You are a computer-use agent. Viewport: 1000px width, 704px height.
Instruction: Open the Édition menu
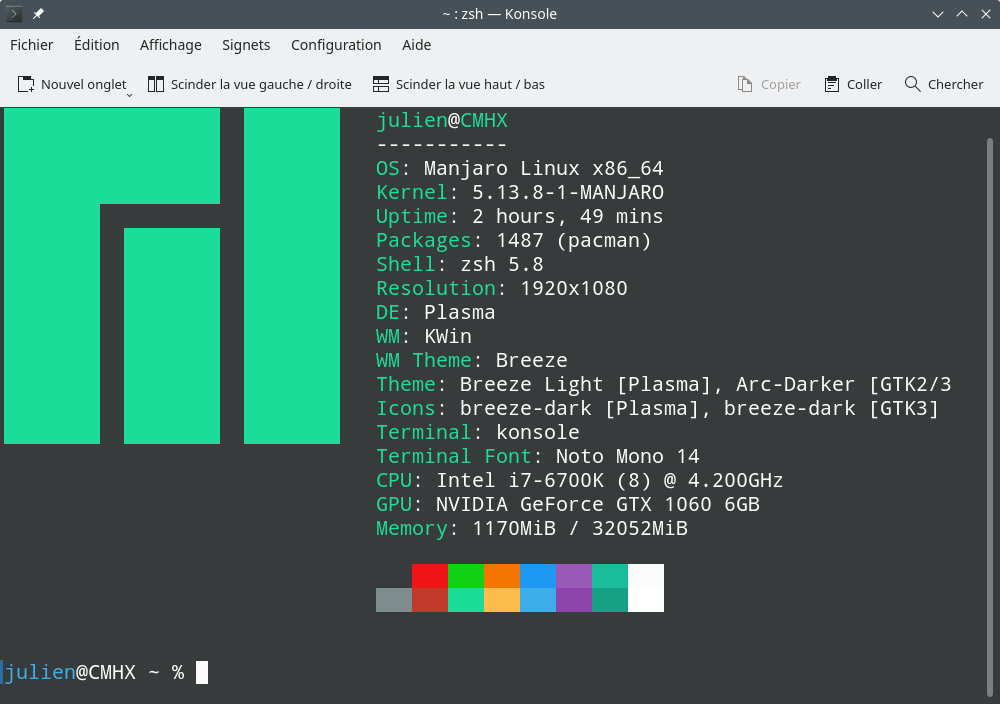[x=97, y=45]
